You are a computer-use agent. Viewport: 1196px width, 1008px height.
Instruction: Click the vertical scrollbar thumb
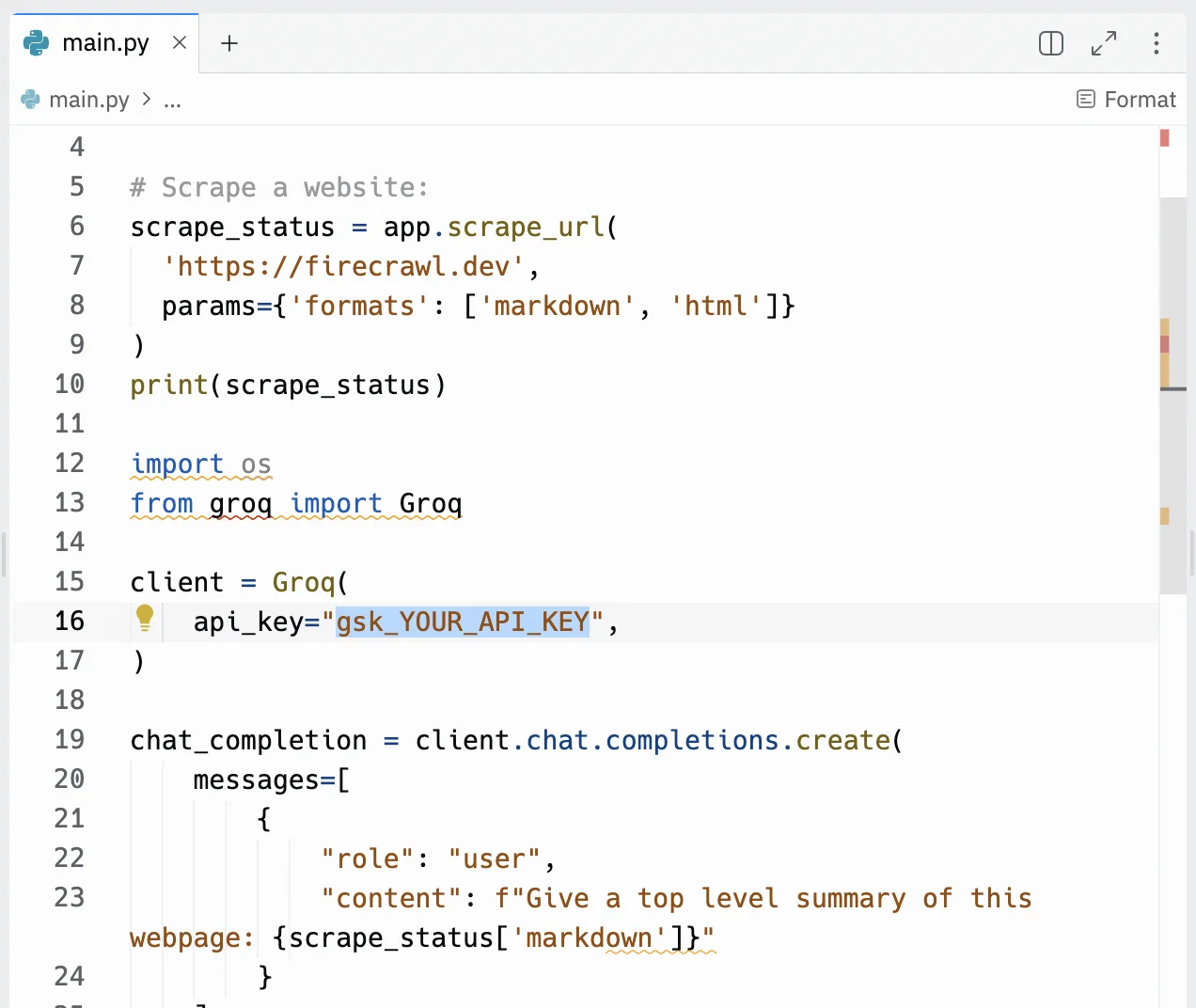(x=1173, y=396)
